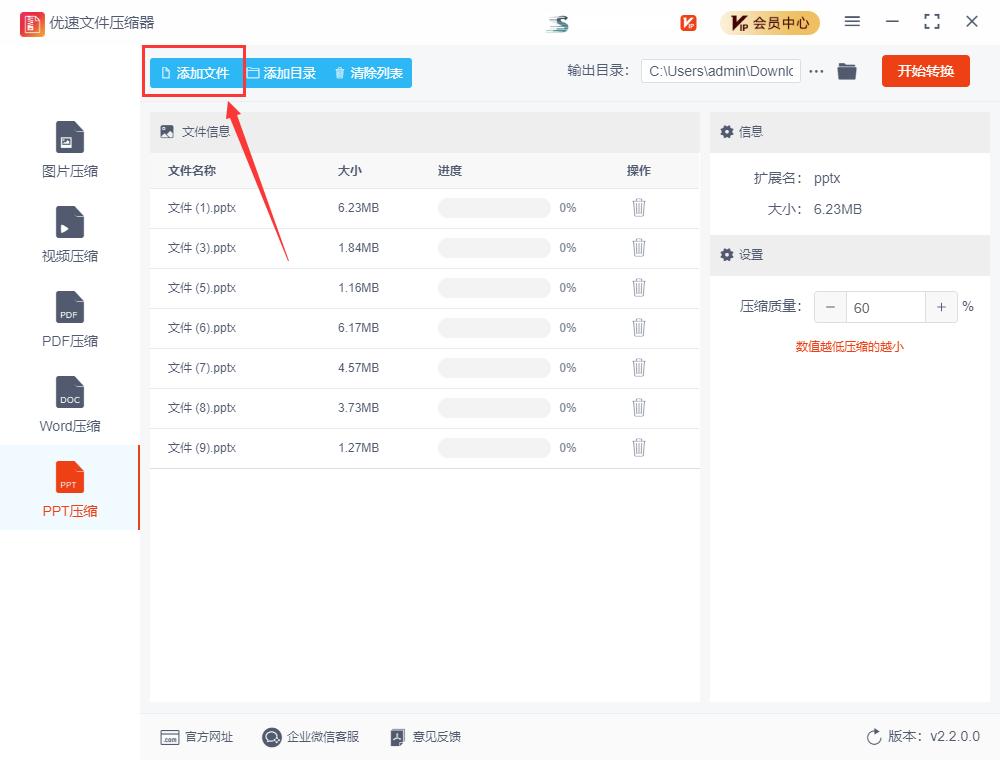
Task: Click the PPT压缩 sidebar icon
Action: point(69,488)
